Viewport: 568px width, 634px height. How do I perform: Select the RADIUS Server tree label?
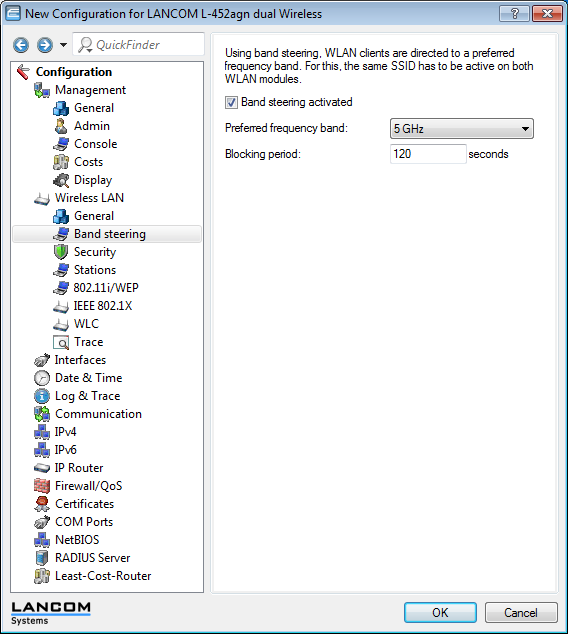click(x=93, y=558)
